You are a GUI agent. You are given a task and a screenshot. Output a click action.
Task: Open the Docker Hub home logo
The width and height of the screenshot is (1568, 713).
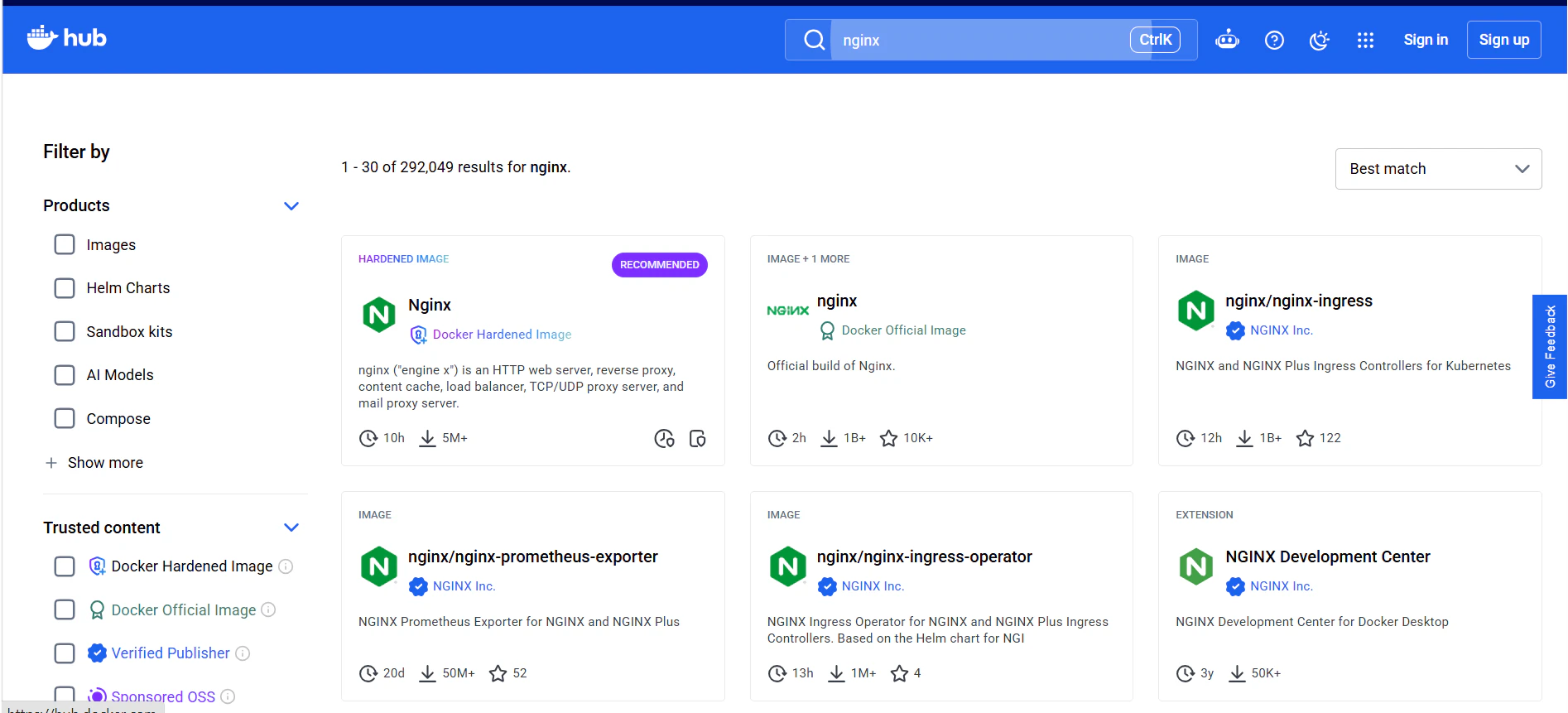(x=67, y=38)
